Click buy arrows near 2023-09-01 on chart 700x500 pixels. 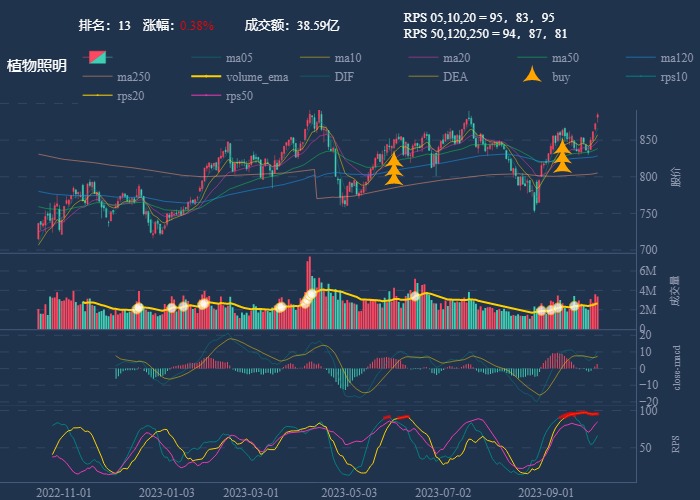tap(563, 158)
